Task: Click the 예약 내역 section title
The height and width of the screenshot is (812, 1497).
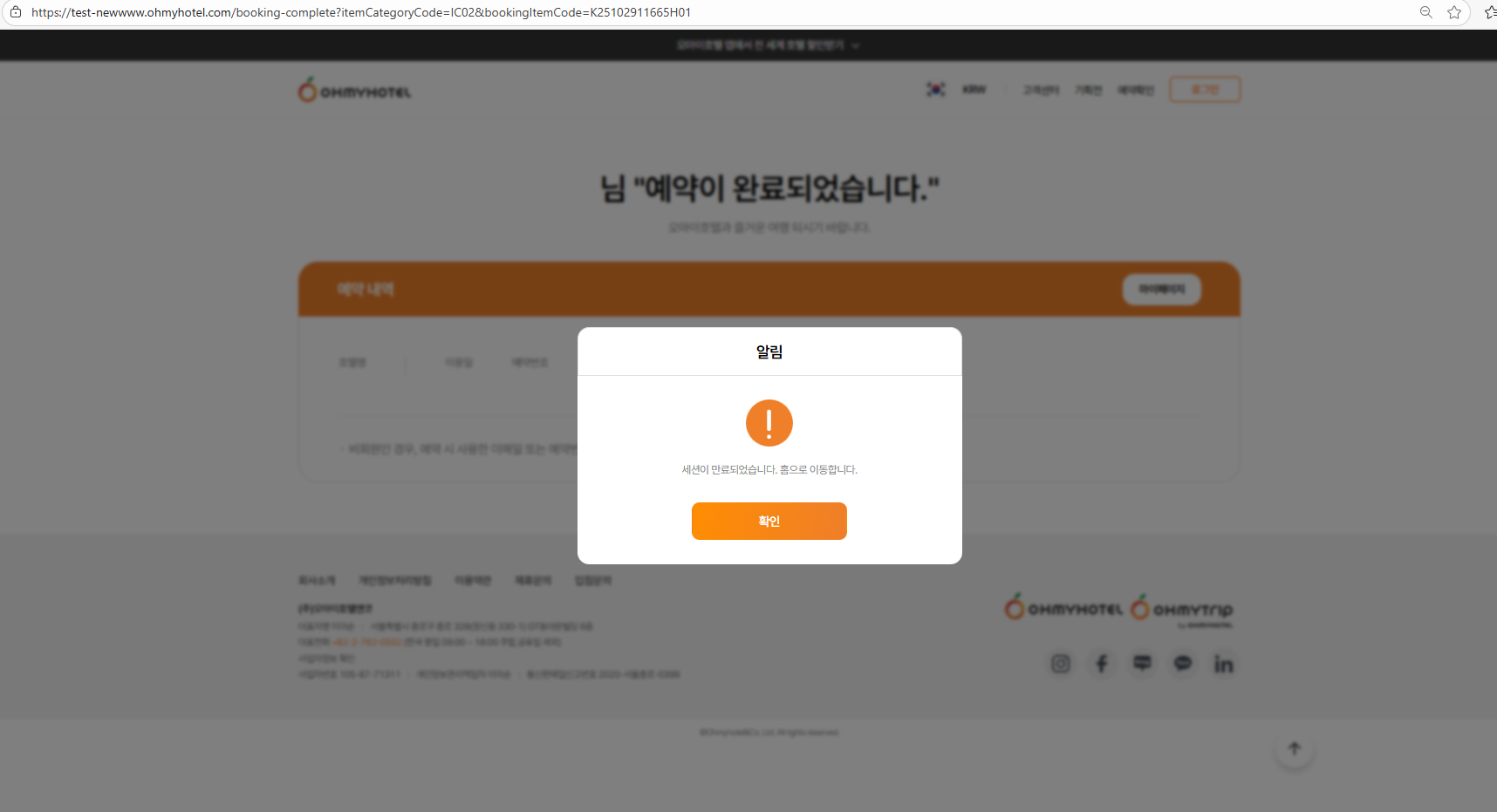Action: coord(366,289)
